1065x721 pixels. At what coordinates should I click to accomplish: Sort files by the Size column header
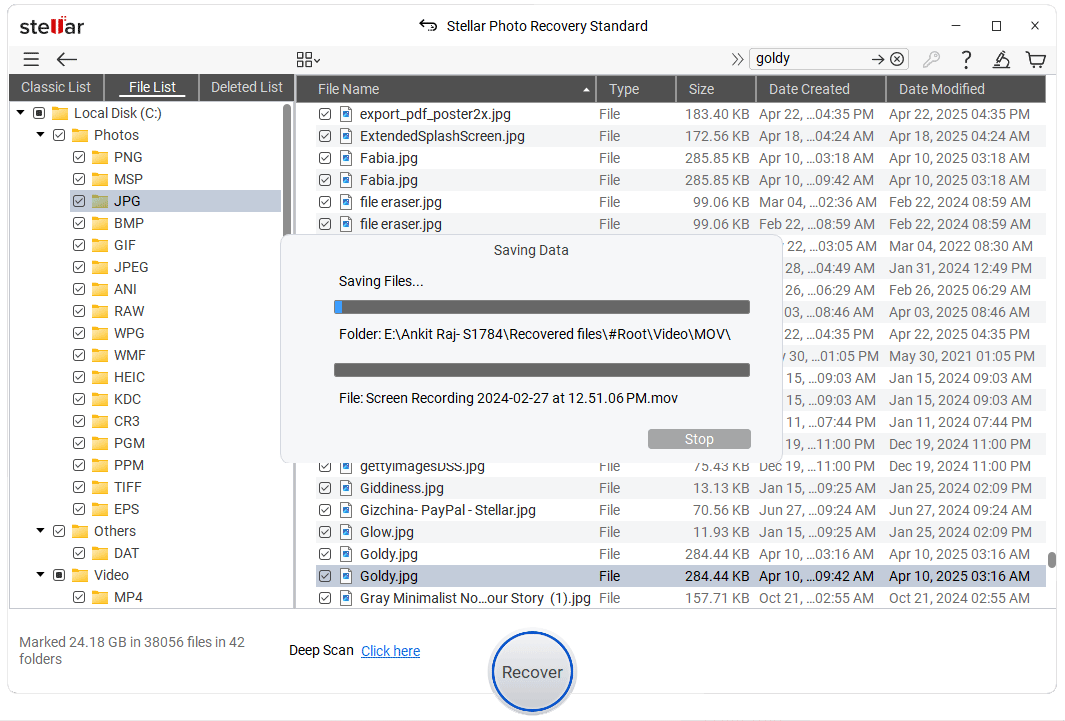pyautogui.click(x=701, y=88)
